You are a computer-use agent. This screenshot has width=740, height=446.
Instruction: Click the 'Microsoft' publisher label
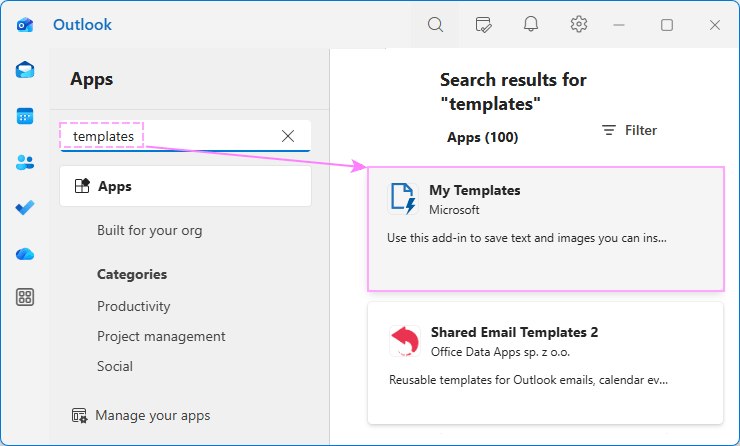454,210
